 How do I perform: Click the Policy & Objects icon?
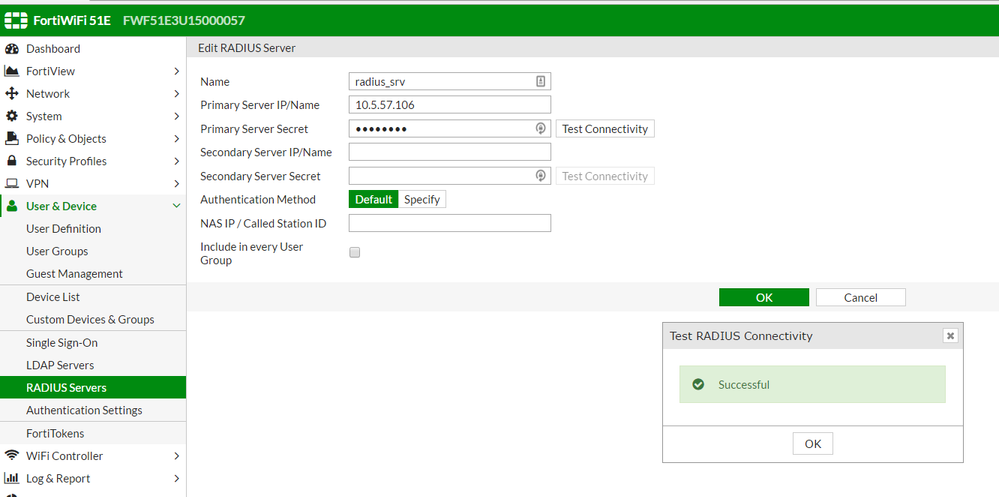[x=11, y=138]
